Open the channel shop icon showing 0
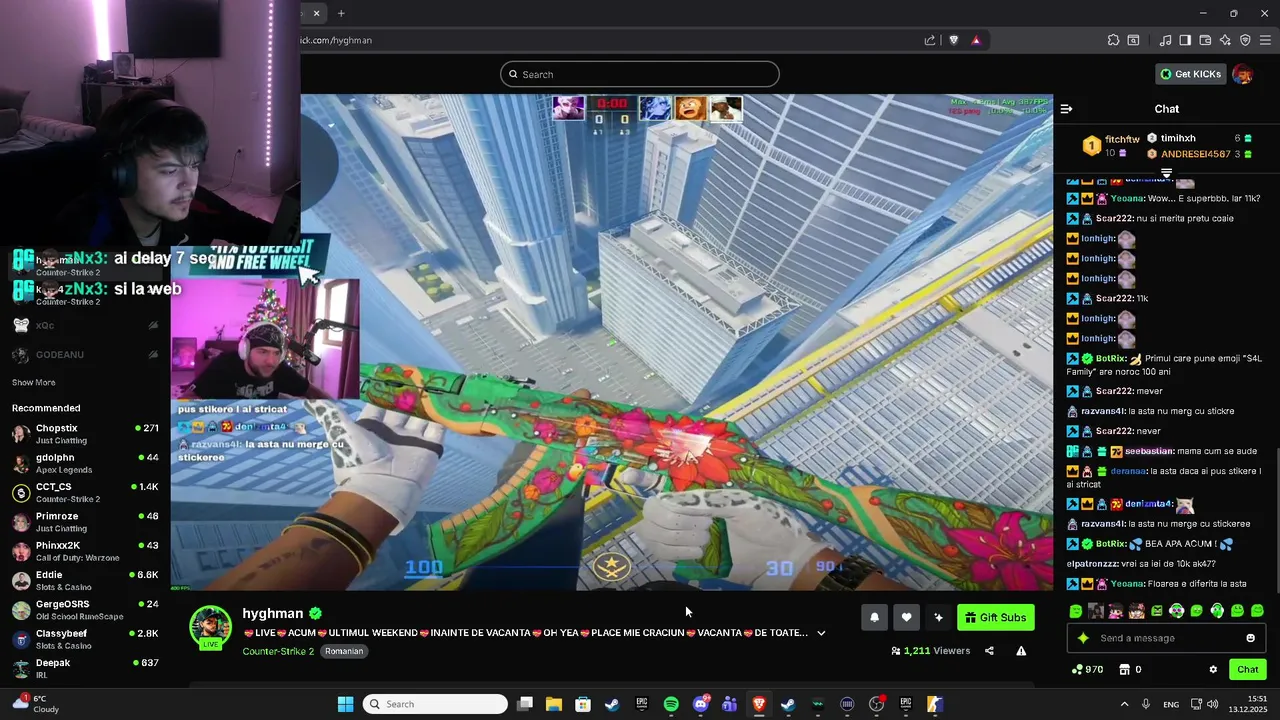 [x=1130, y=669]
